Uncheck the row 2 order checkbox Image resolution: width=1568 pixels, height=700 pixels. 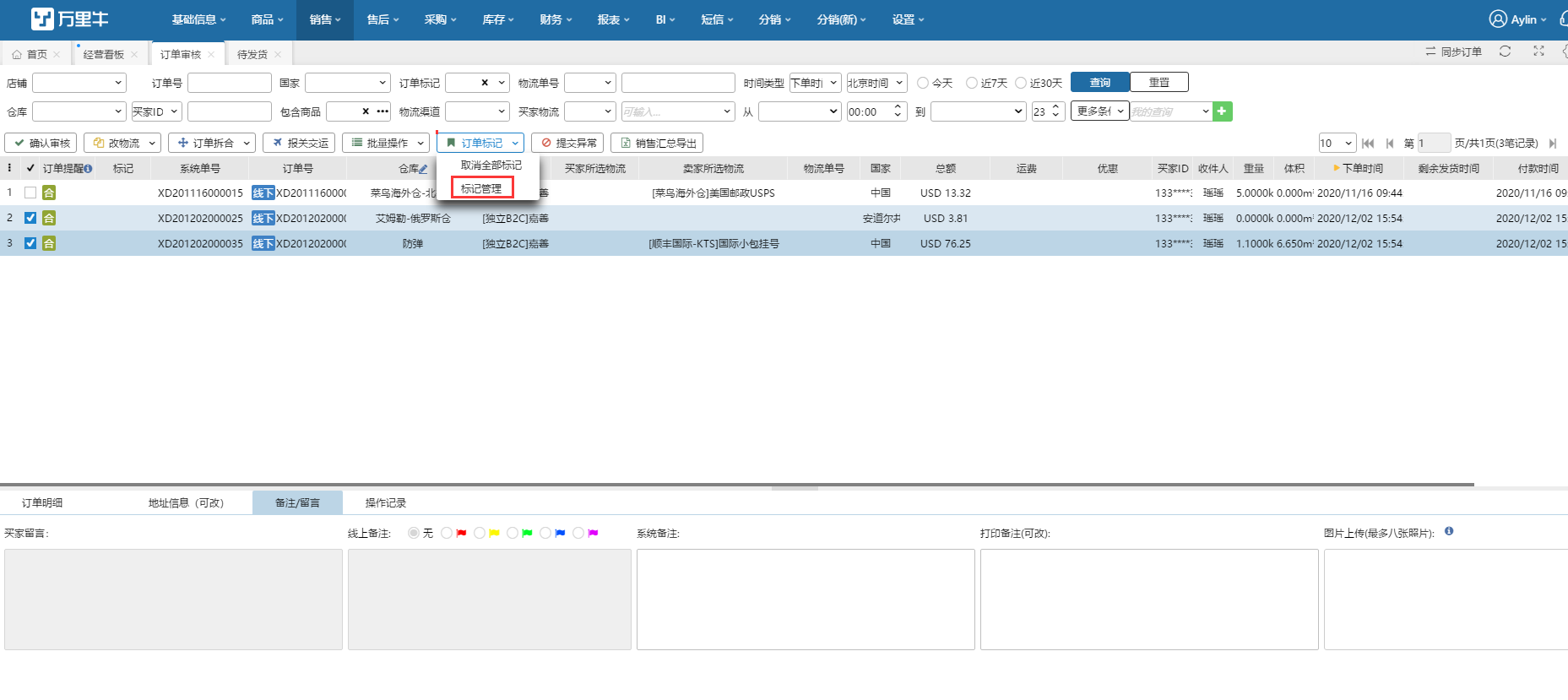(30, 218)
